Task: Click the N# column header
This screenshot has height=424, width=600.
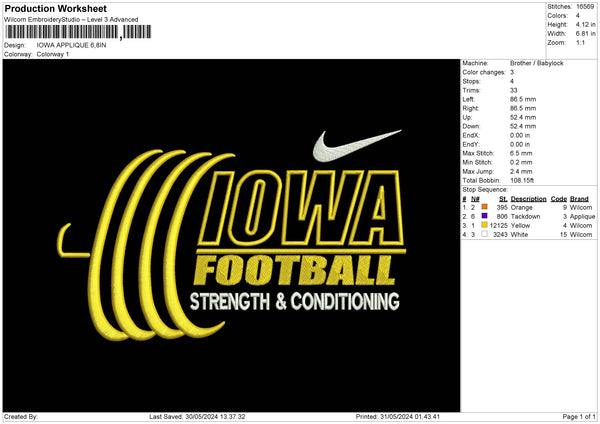Action: (x=475, y=199)
